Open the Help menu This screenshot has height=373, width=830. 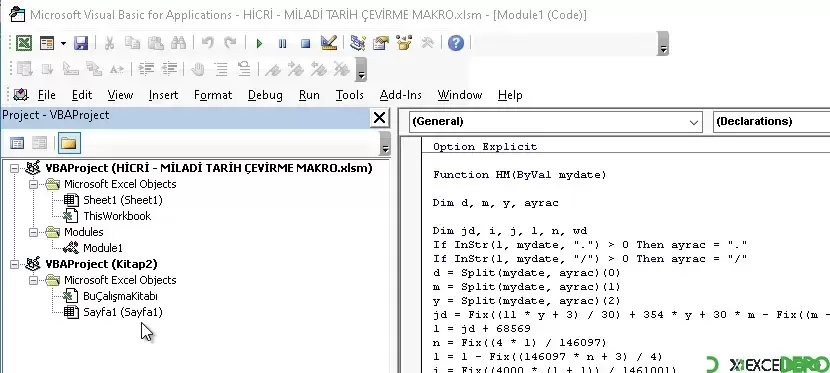click(x=510, y=95)
